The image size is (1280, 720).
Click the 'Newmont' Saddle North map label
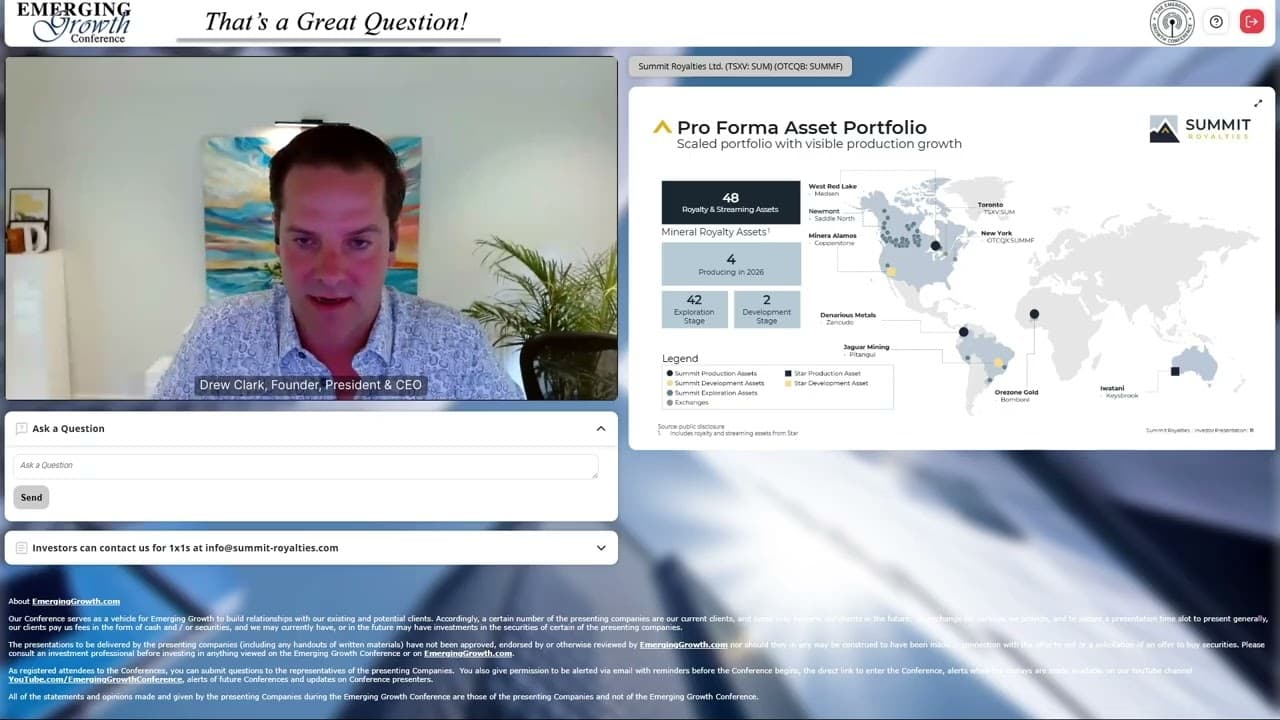point(824,211)
